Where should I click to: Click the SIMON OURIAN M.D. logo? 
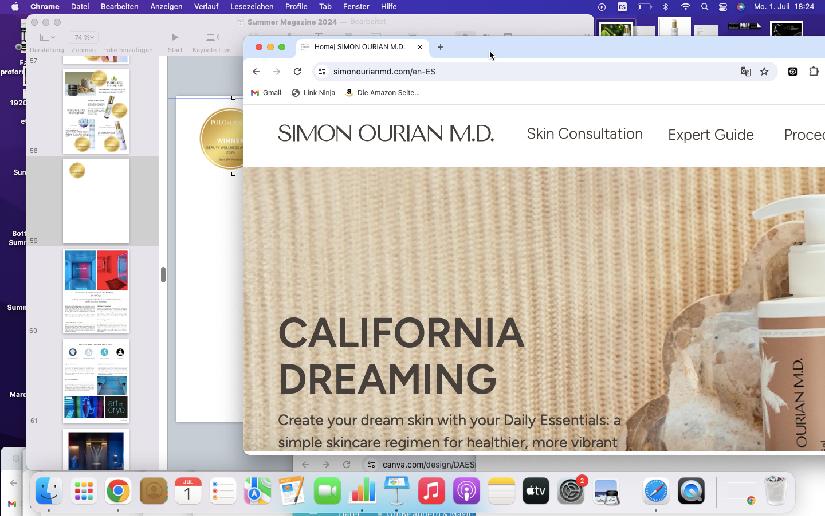click(386, 134)
